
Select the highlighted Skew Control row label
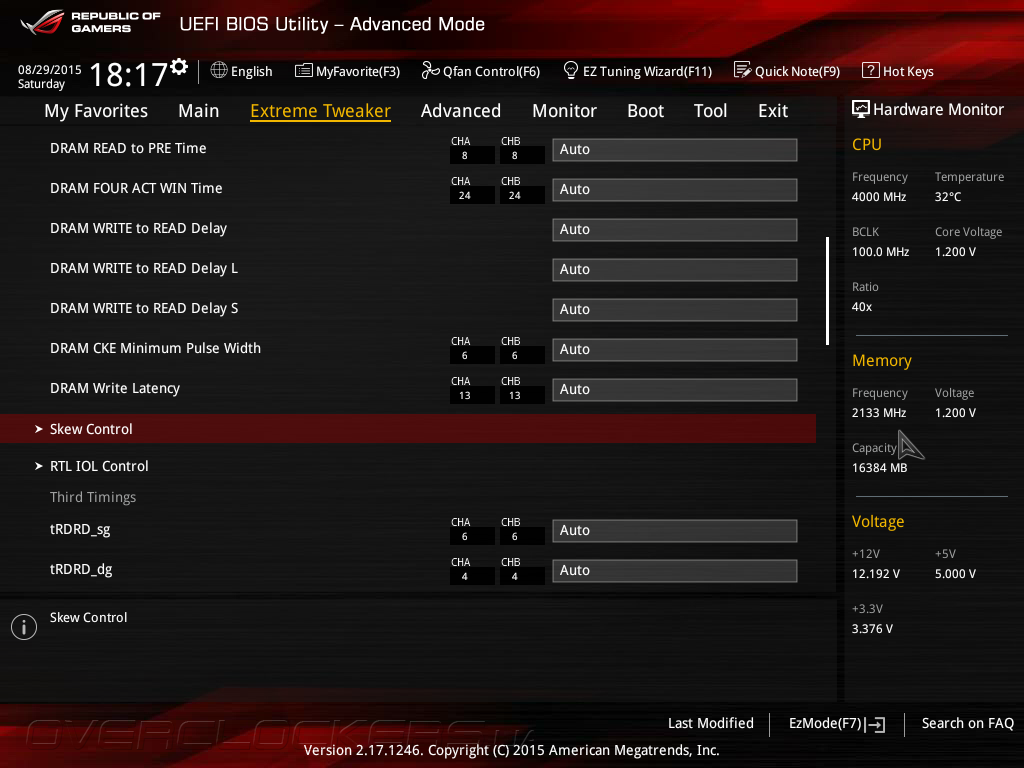[x=91, y=429]
